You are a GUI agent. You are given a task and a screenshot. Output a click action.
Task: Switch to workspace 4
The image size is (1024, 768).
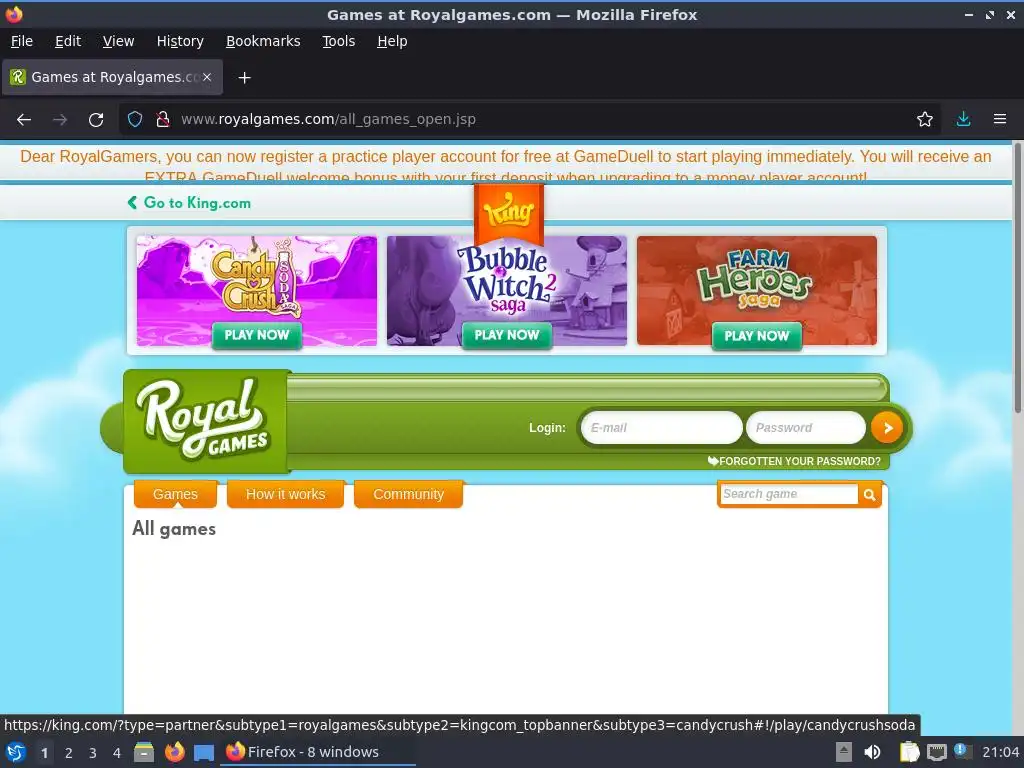coord(117,753)
